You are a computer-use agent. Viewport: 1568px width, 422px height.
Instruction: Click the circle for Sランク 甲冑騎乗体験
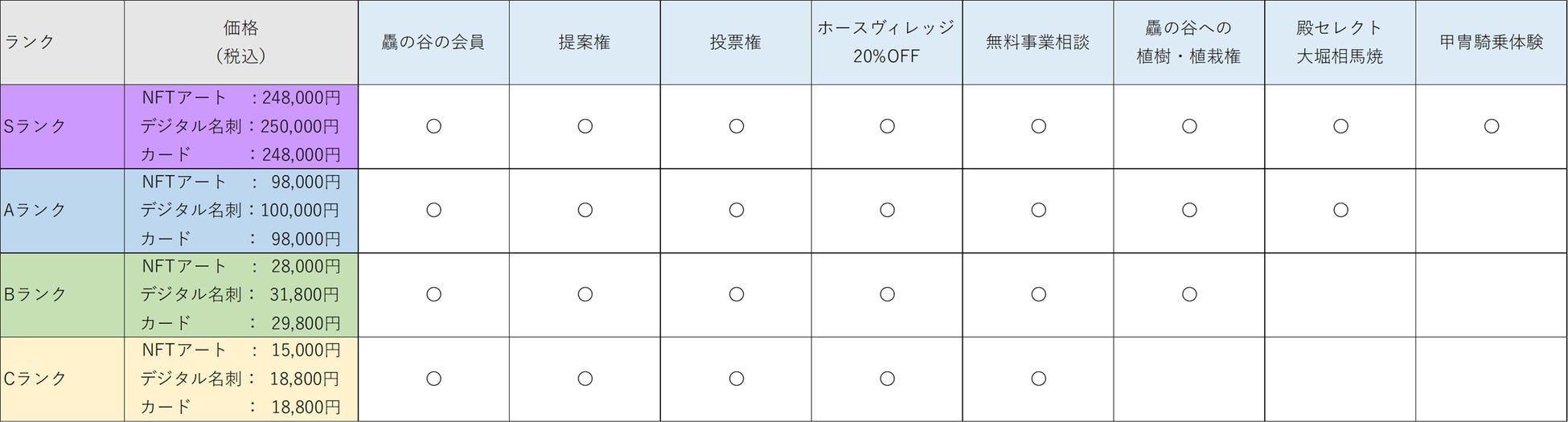[x=1492, y=126]
